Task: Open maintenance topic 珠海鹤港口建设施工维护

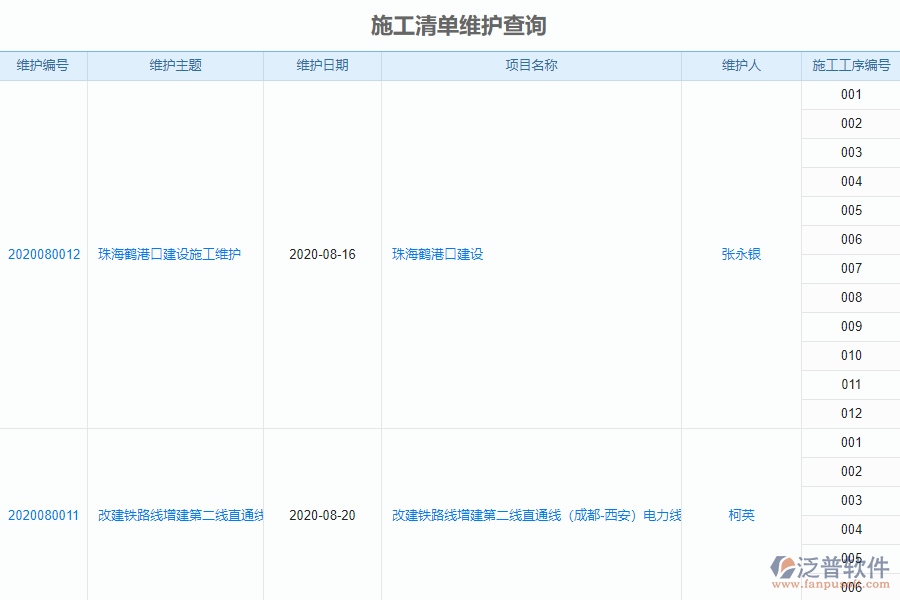Action: (x=174, y=254)
